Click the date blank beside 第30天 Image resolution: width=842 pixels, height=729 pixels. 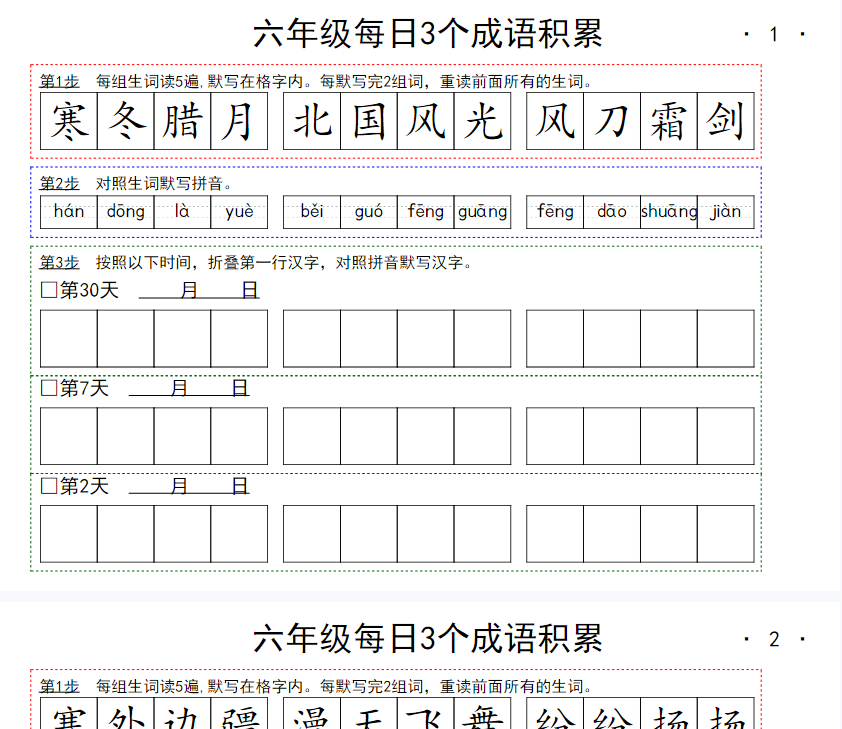[198, 291]
